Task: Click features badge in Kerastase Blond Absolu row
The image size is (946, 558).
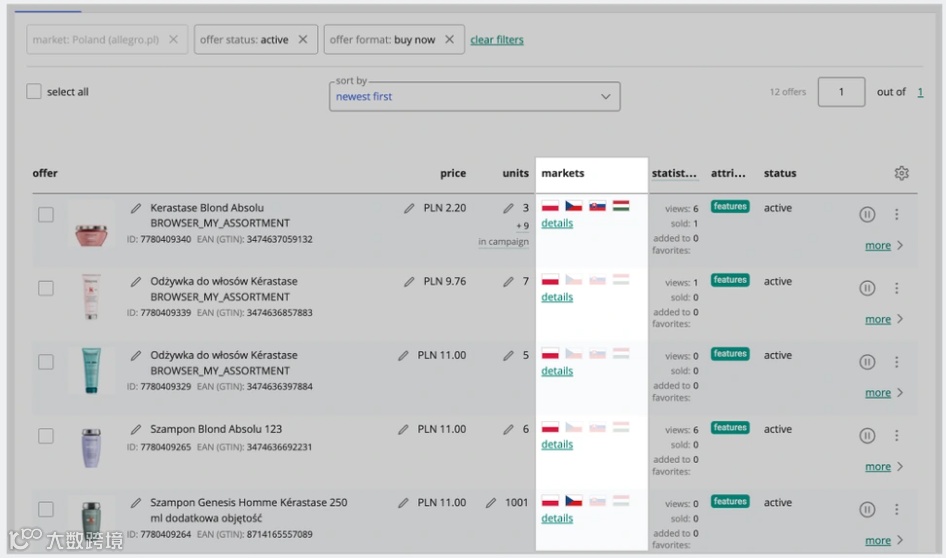Action: 730,206
